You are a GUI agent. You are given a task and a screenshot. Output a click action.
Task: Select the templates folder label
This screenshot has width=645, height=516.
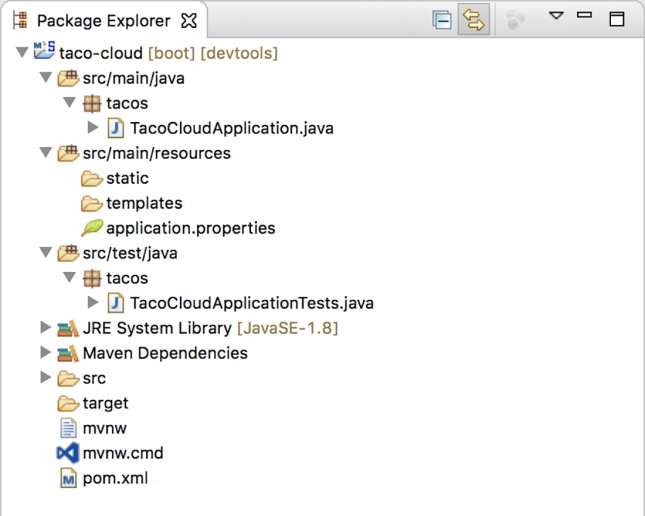144,203
